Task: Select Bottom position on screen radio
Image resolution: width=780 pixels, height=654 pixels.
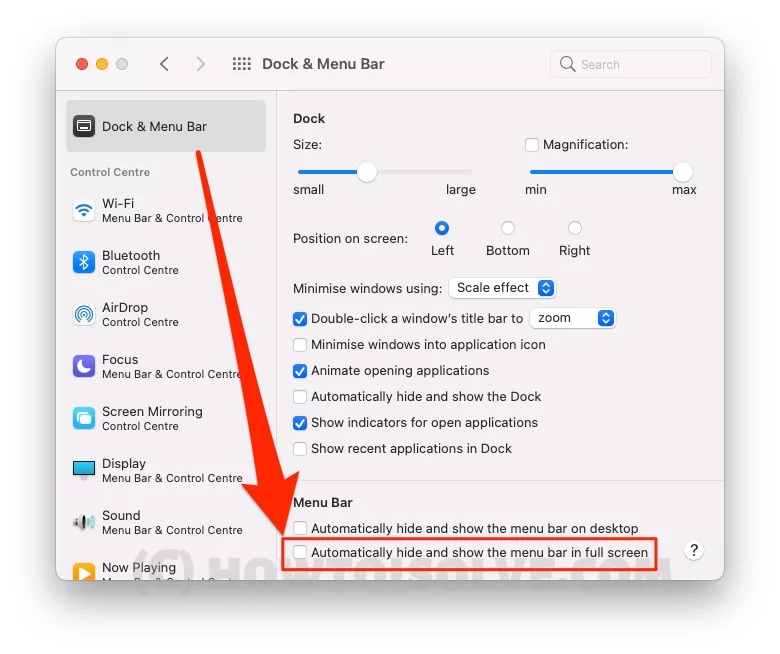Action: [x=508, y=228]
